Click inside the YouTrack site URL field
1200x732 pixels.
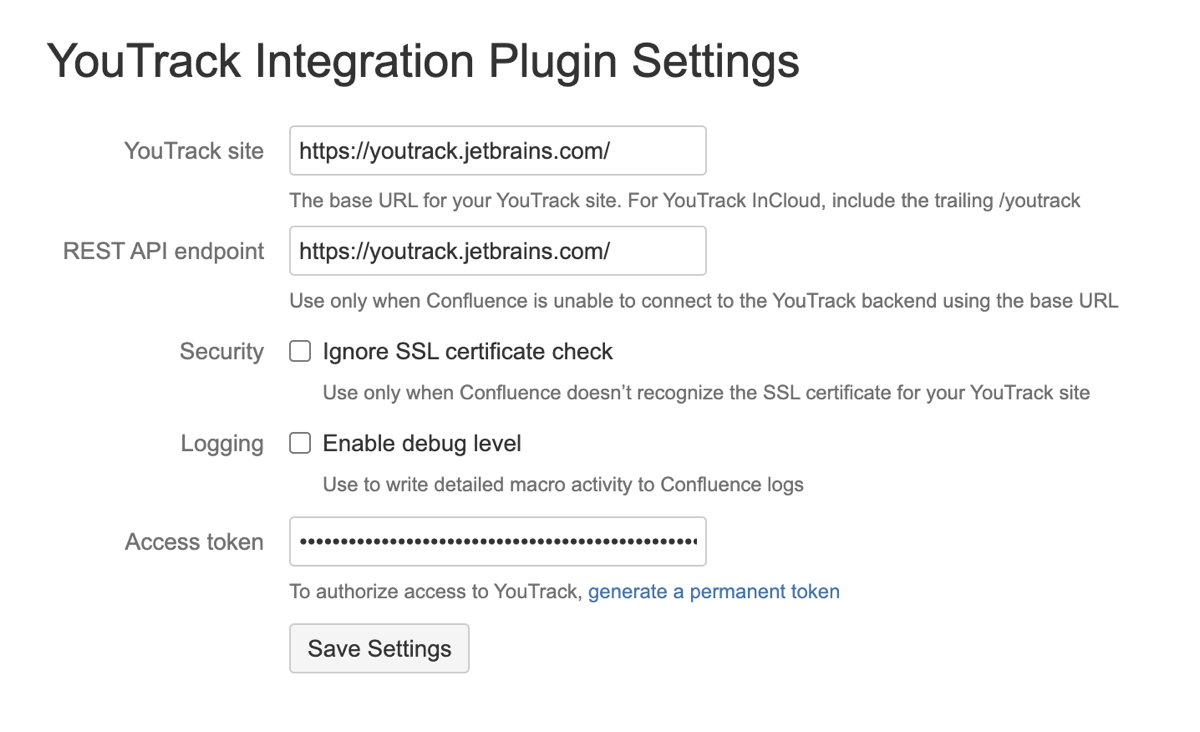[497, 150]
